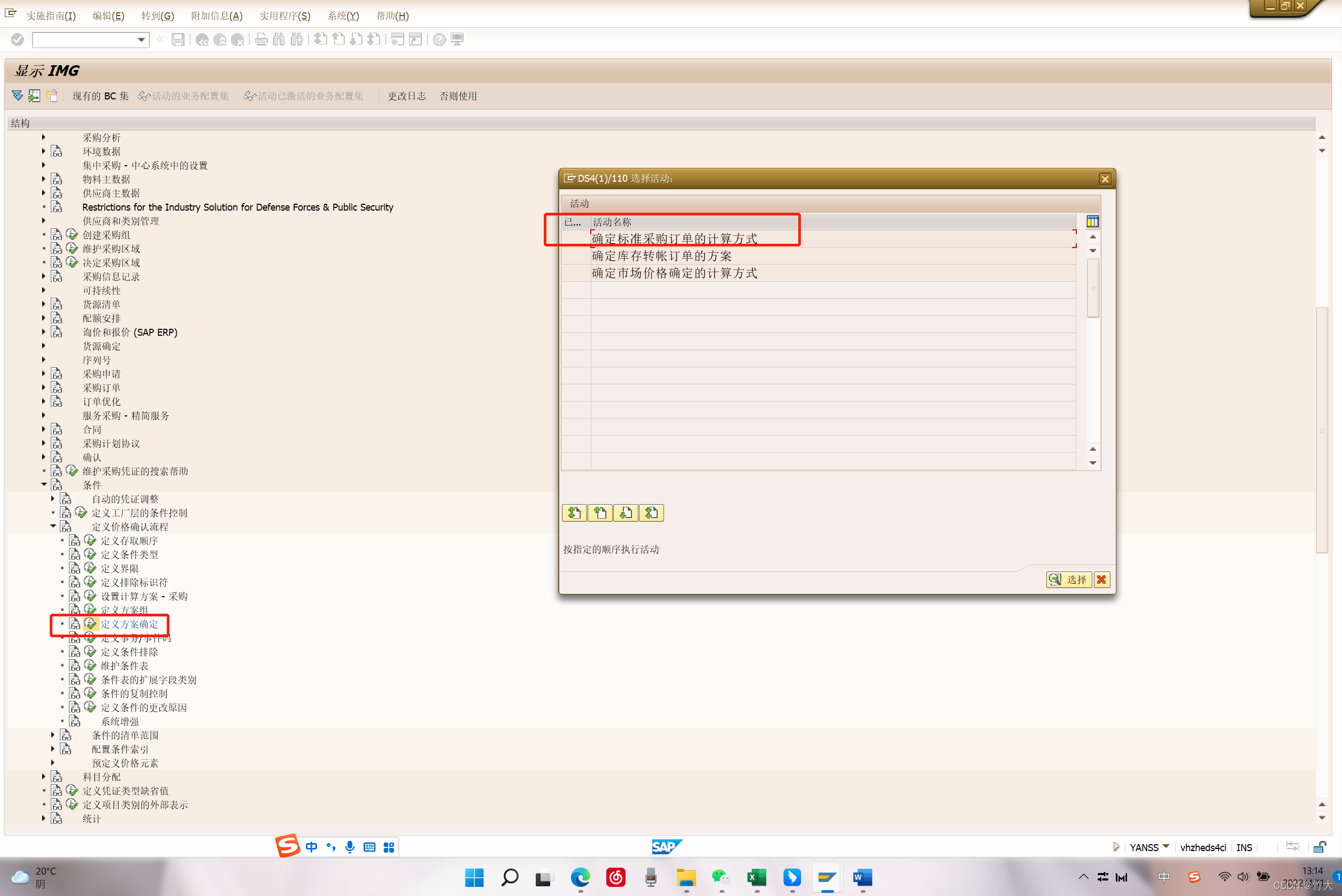Image resolution: width=1342 pixels, height=896 pixels.
Task: Open the 转到(G) menu
Action: pyautogui.click(x=157, y=16)
